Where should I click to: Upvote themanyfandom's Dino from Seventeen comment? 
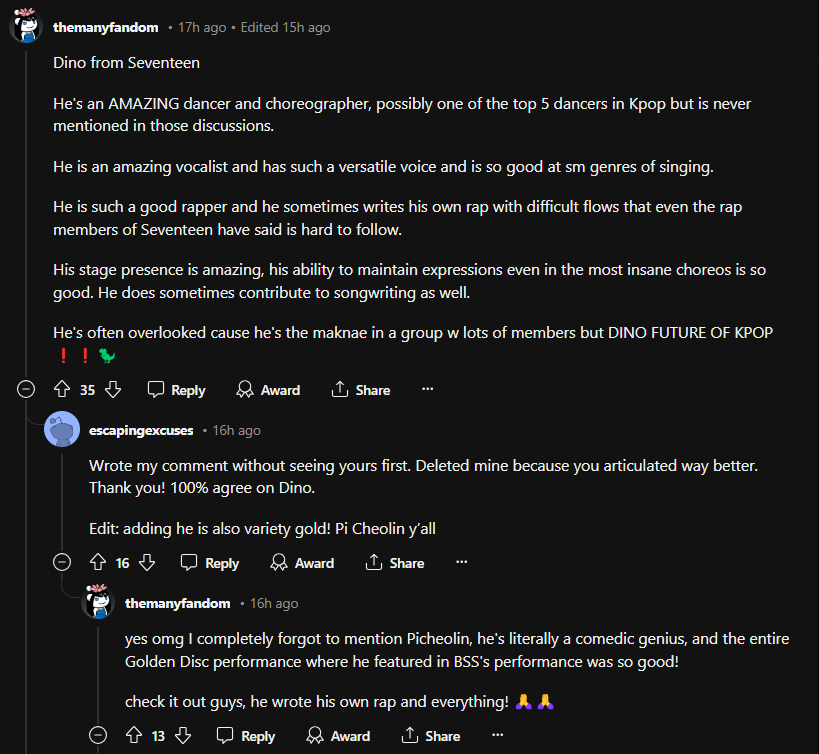pyautogui.click(x=61, y=390)
